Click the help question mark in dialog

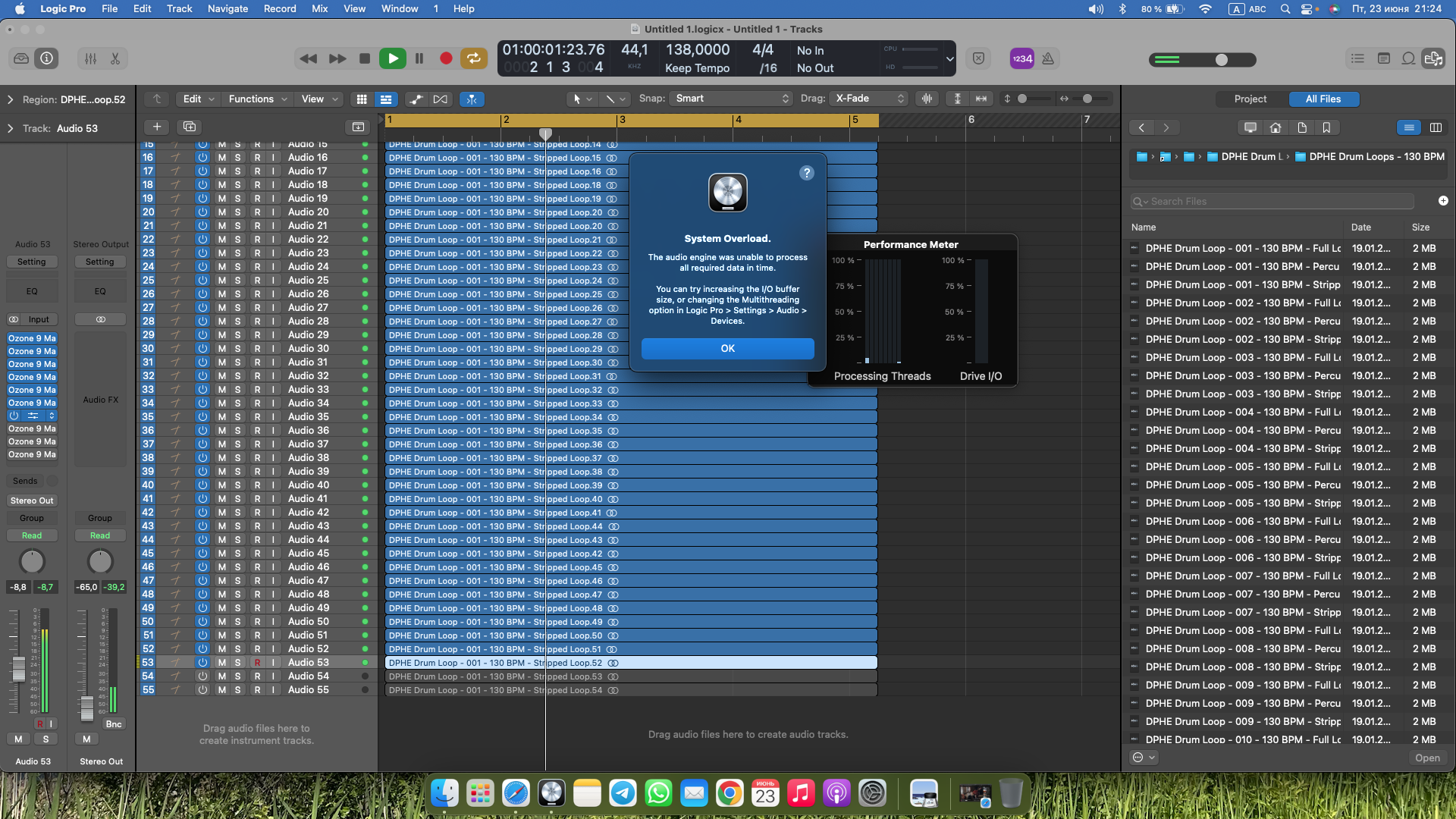[806, 173]
